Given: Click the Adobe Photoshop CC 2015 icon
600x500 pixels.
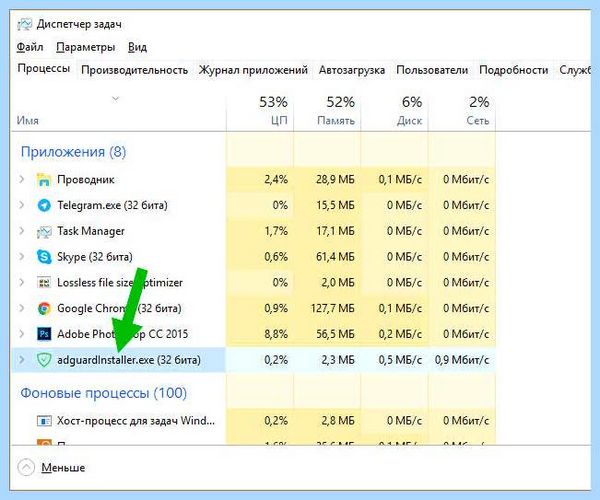Looking at the screenshot, I should (x=44, y=334).
